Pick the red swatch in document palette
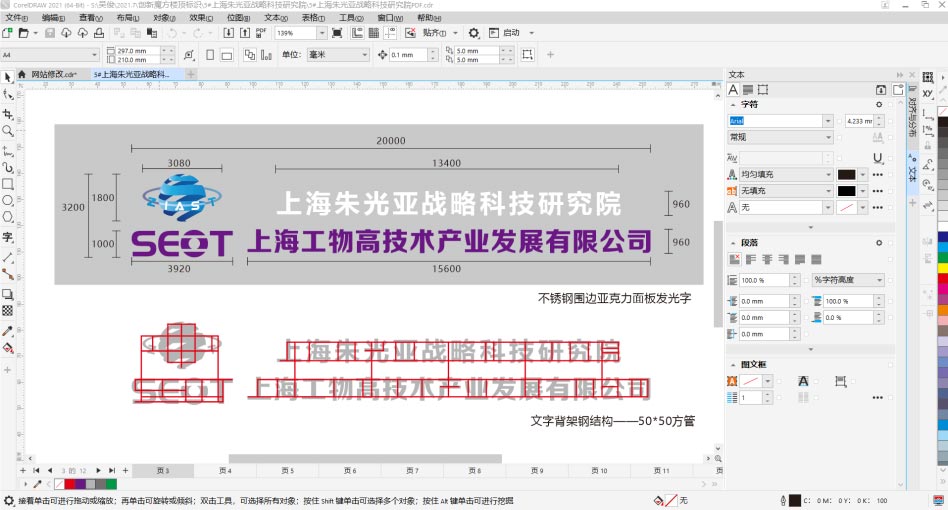Screen dimensions: 948x510 (x=70, y=484)
